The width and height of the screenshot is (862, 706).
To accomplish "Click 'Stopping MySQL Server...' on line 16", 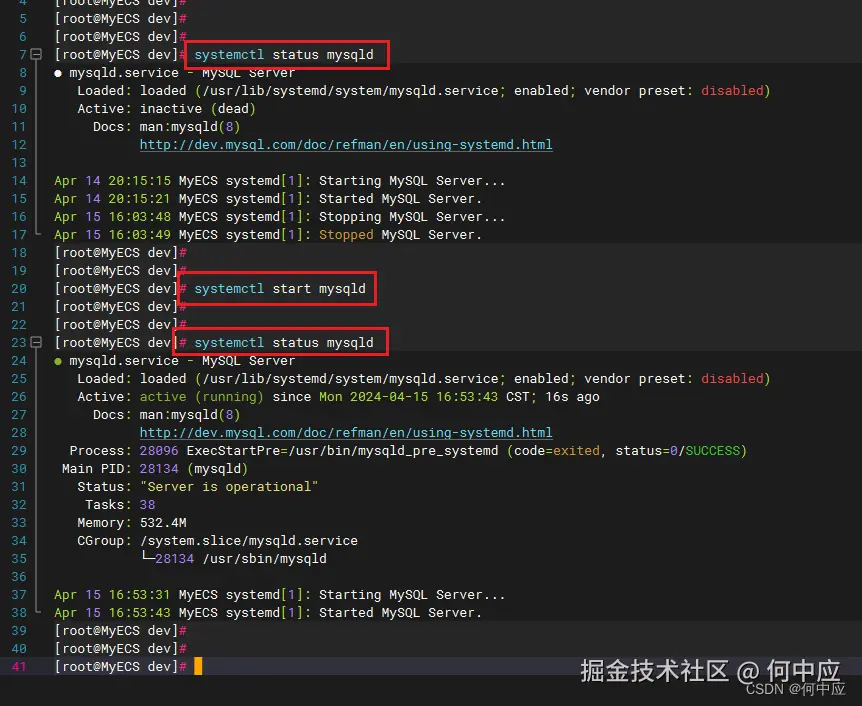I will (x=412, y=217).
